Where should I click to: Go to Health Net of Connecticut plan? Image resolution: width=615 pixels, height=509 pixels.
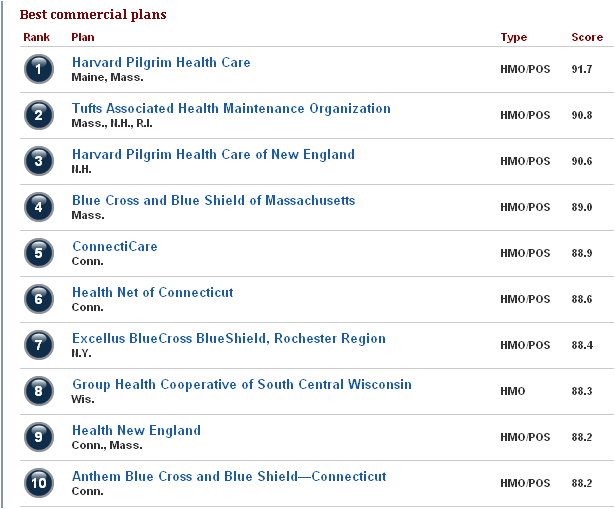click(x=152, y=292)
